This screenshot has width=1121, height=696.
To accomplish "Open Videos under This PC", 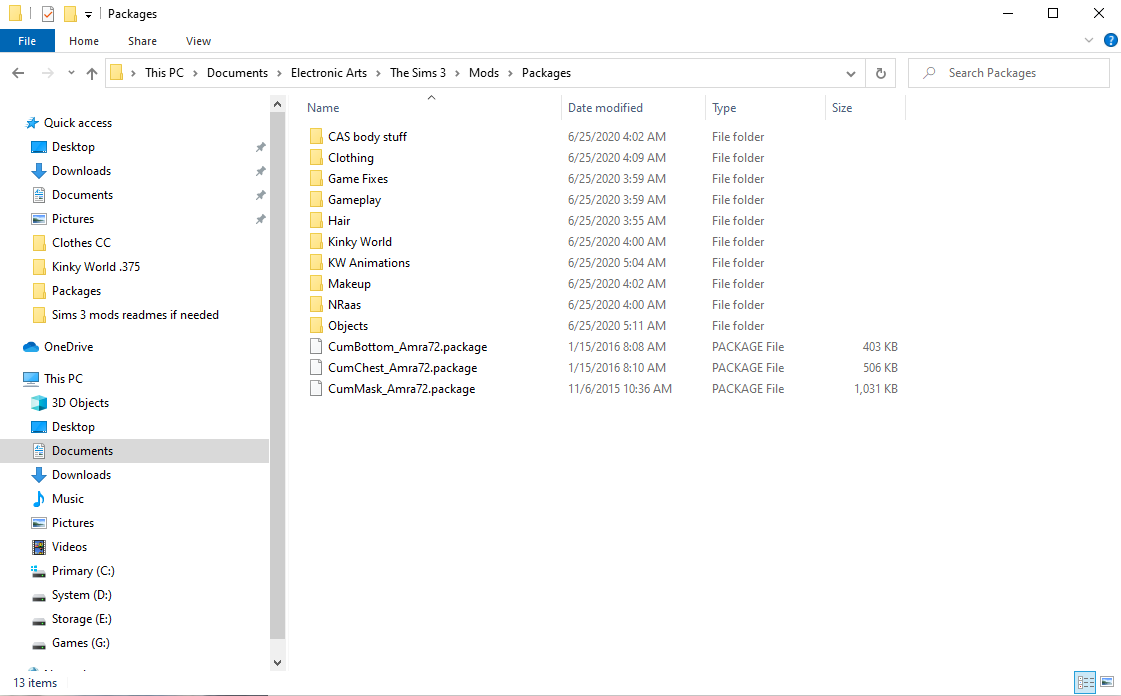I will click(x=69, y=547).
